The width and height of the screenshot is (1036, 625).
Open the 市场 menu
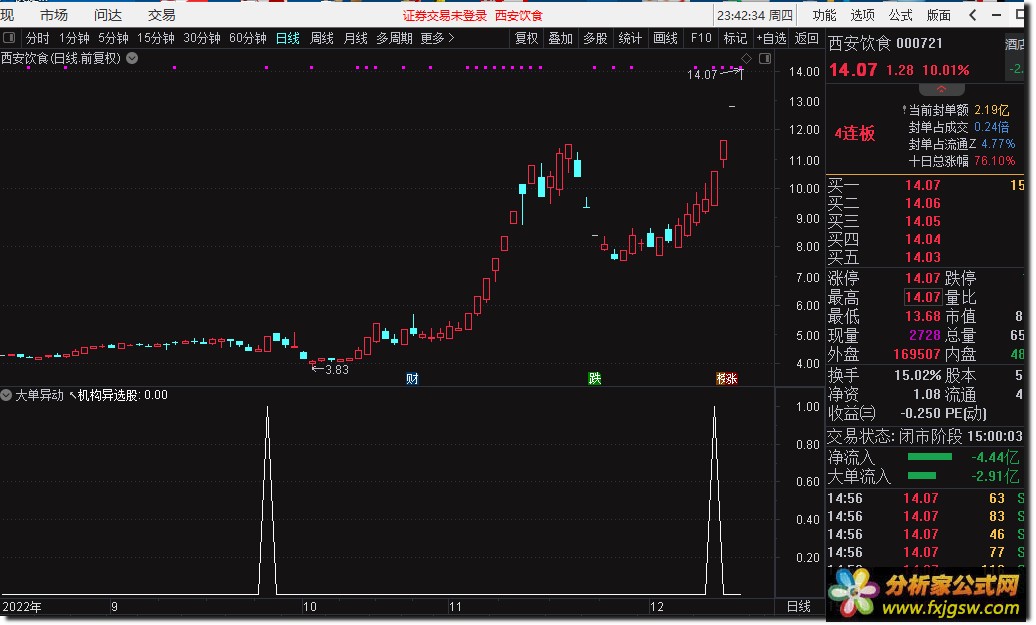tap(54, 15)
